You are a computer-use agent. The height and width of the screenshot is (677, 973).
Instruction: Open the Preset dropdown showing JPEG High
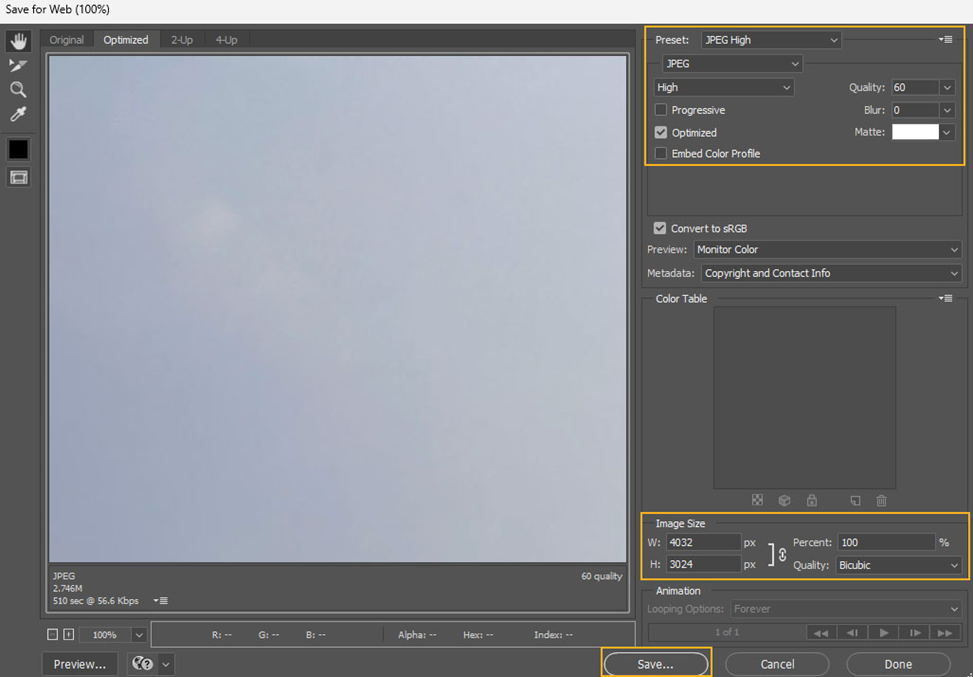[x=770, y=40]
